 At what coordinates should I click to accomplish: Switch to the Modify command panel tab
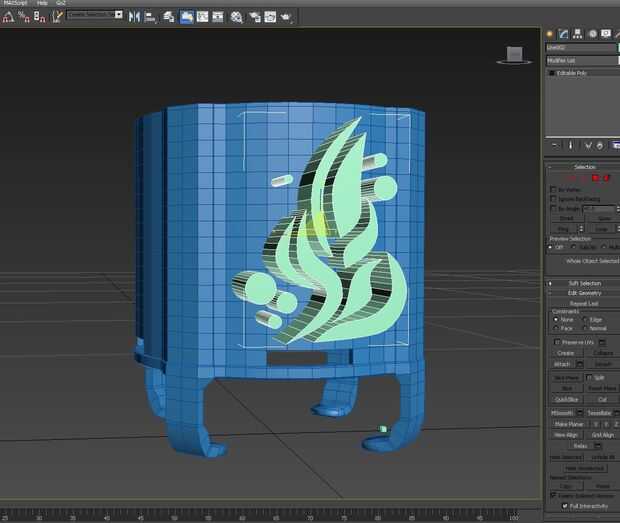[x=563, y=34]
